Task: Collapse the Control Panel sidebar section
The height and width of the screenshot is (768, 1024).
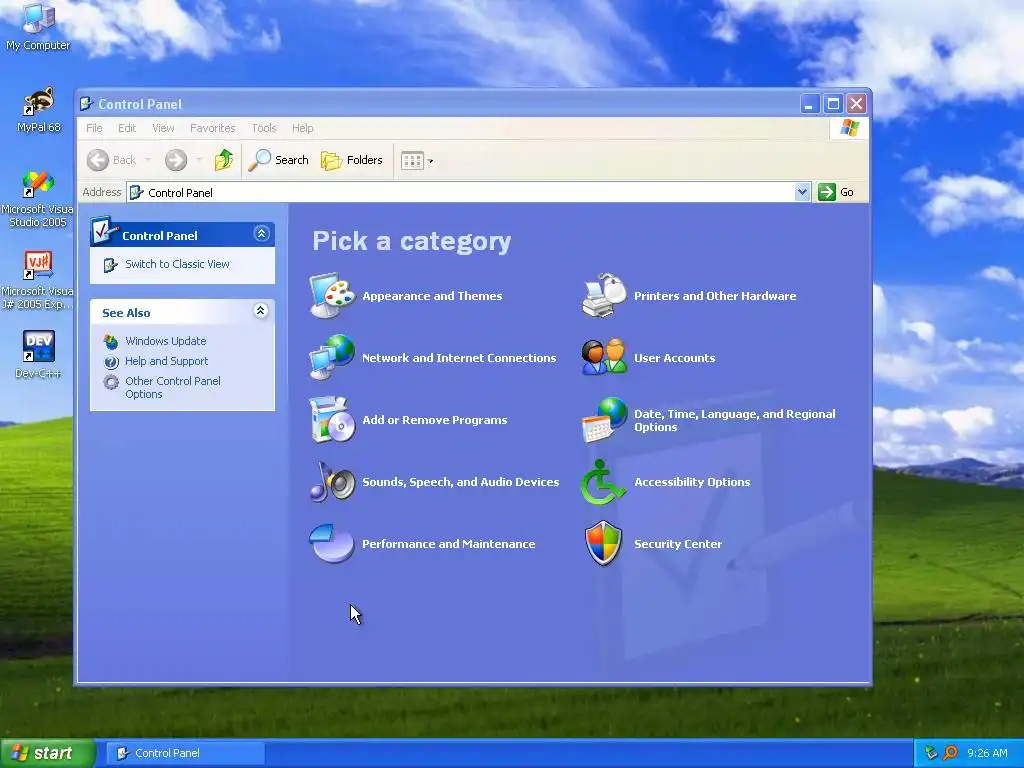Action: click(261, 234)
